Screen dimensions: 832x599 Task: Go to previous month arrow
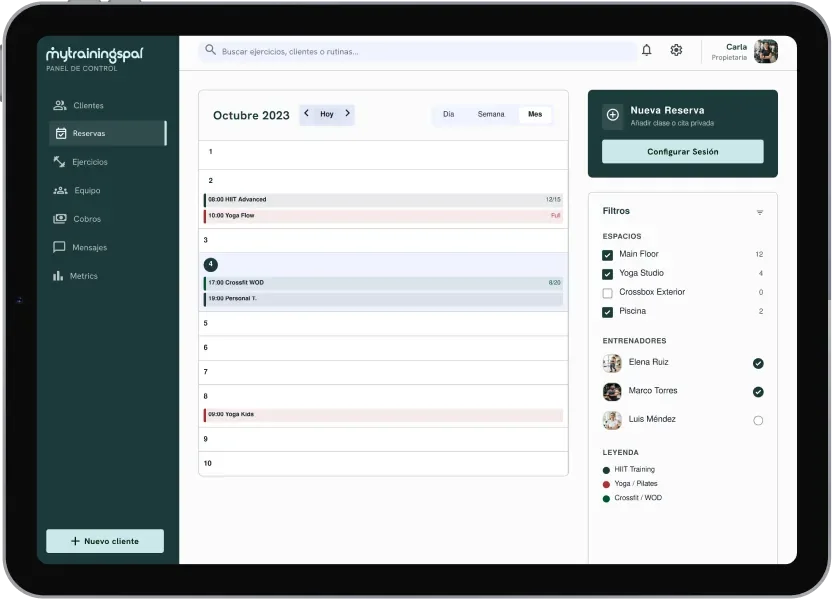pyautogui.click(x=306, y=113)
